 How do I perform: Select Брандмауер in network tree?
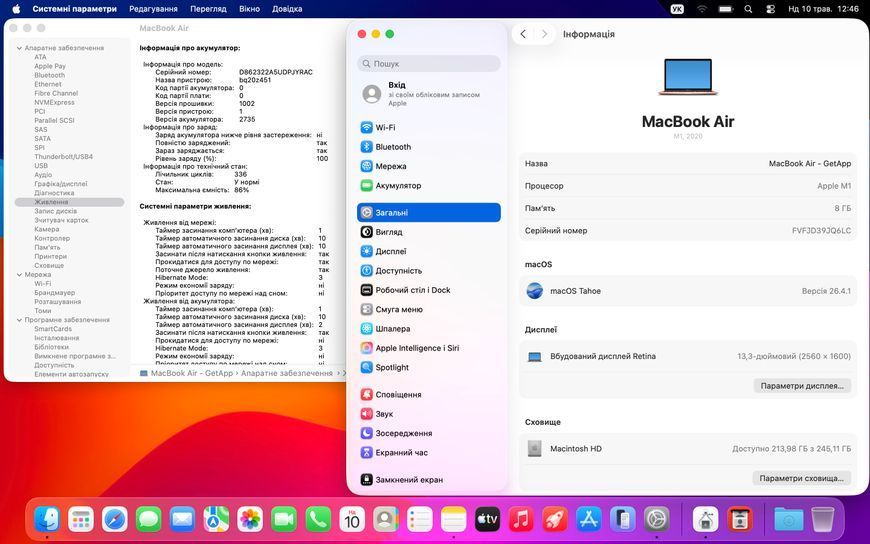coord(54,293)
